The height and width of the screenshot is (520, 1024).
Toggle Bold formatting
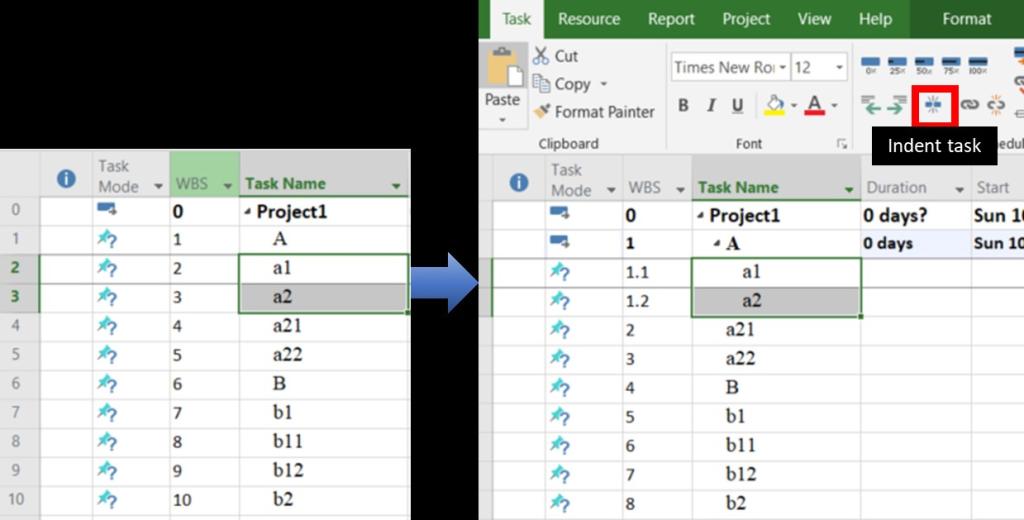point(683,106)
